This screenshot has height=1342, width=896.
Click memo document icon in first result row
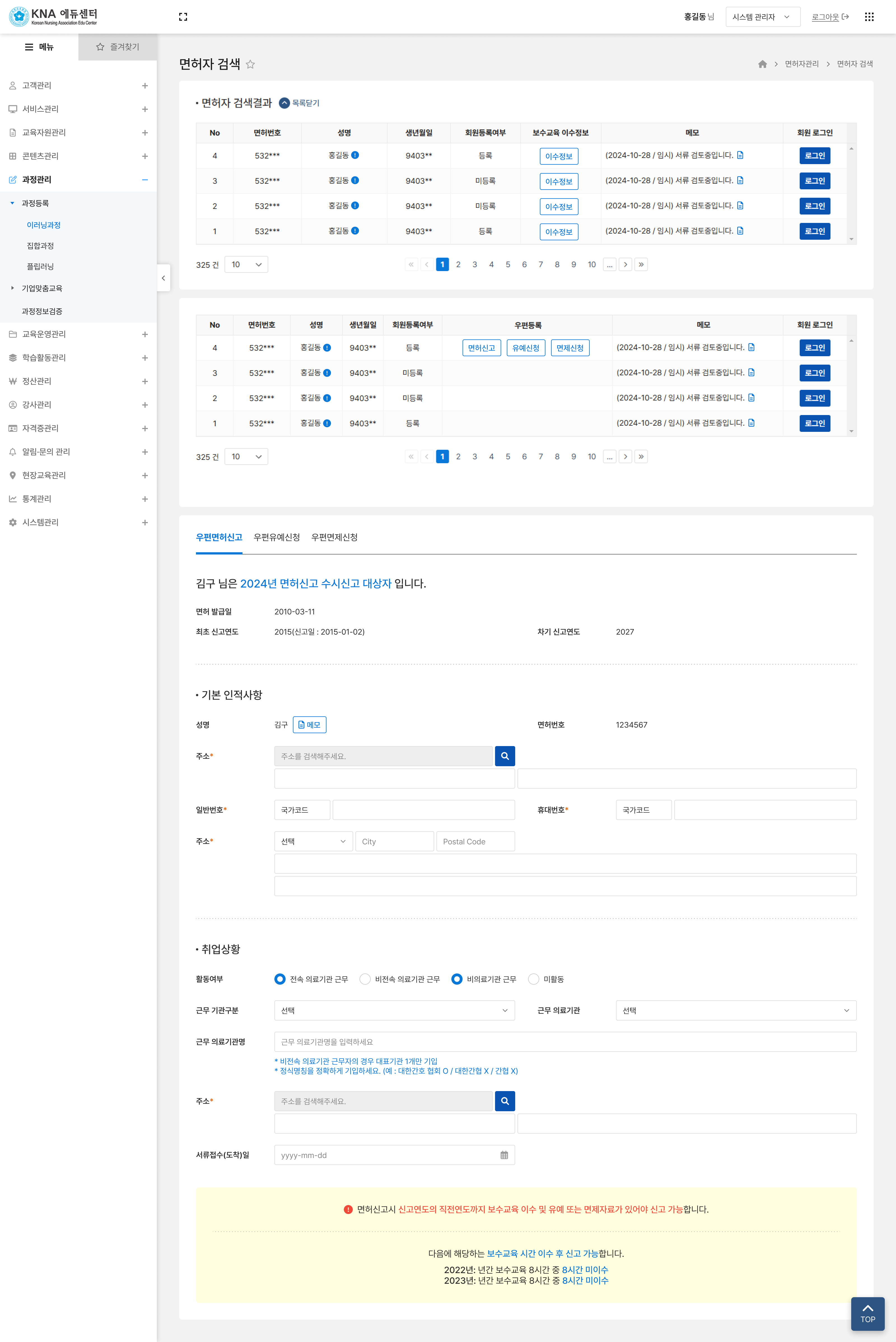(740, 155)
